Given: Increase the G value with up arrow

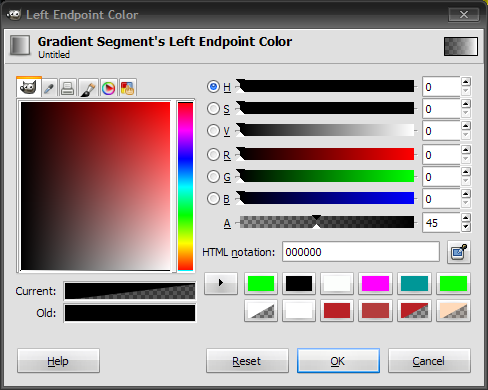Looking at the screenshot, I should 466,172.
